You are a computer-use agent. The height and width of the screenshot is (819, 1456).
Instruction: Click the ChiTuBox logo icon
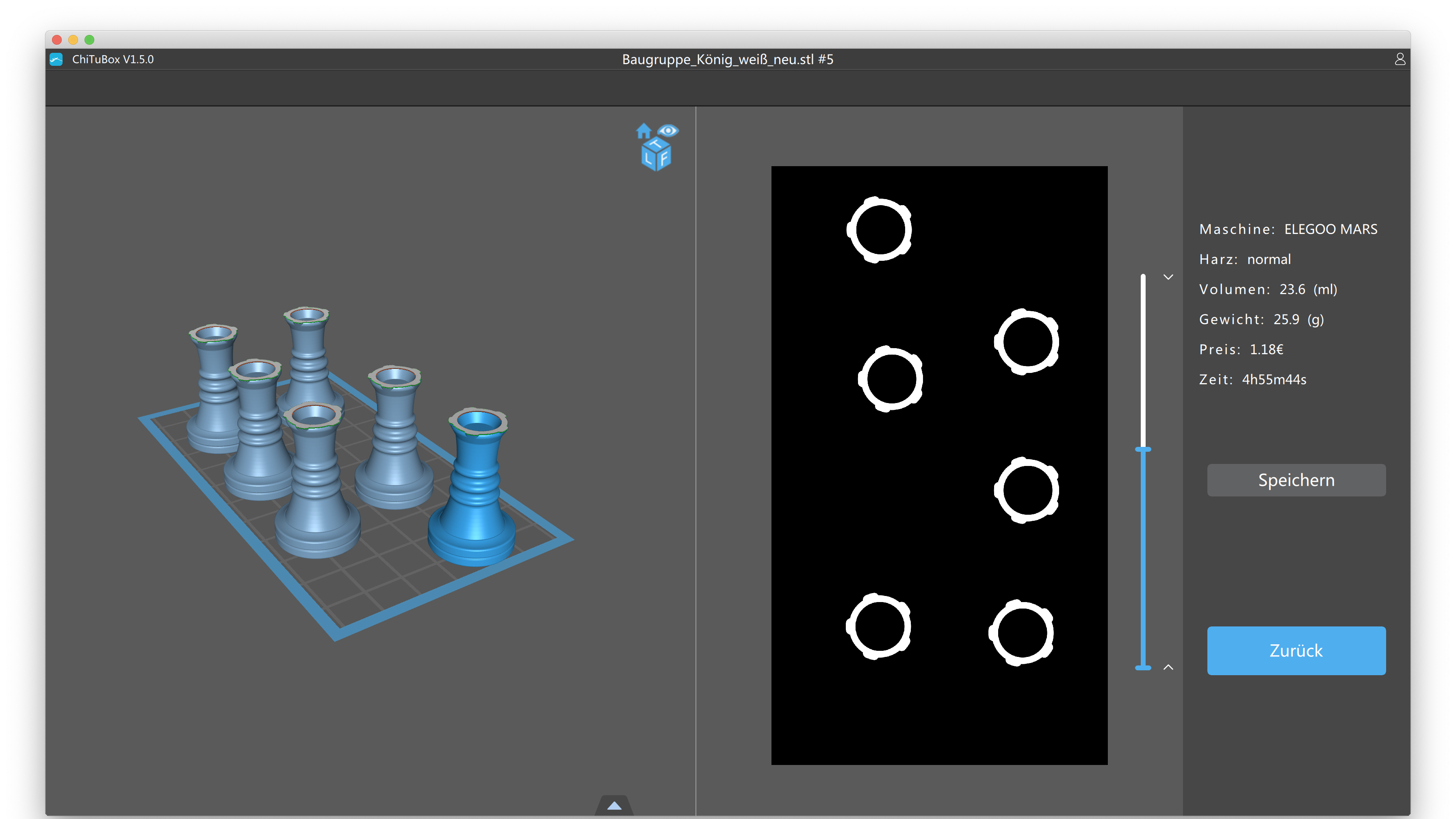[x=56, y=59]
